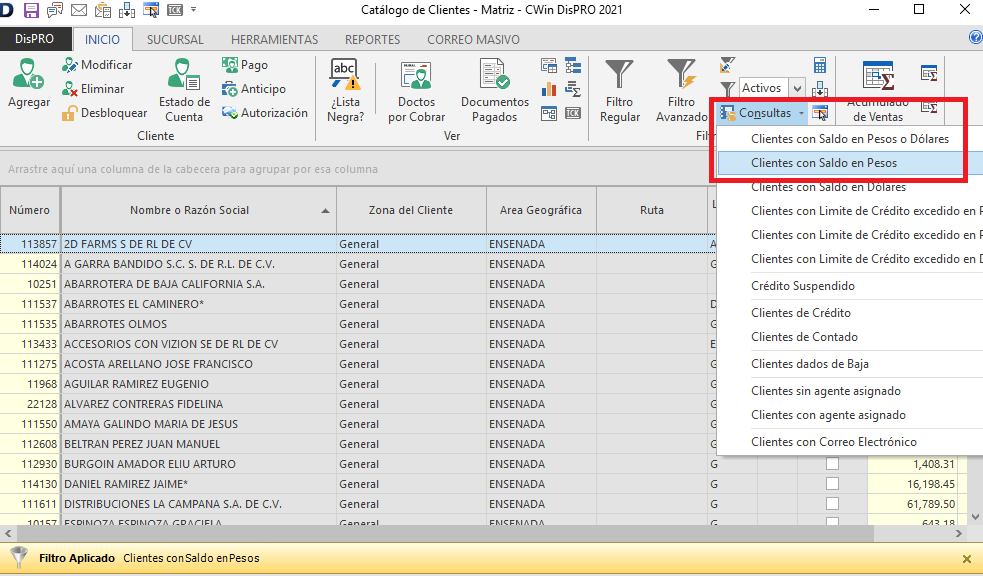Open the Consultas dropdown button
The width and height of the screenshot is (983, 576).
coord(763,113)
